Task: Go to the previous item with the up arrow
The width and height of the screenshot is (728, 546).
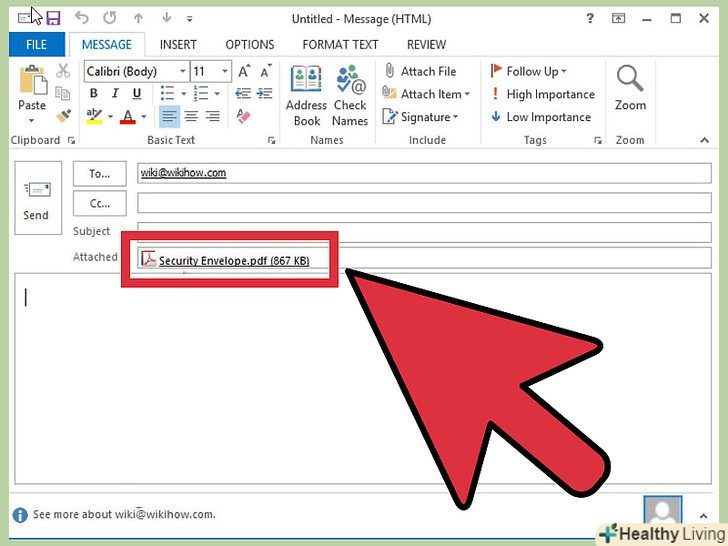Action: [x=138, y=18]
